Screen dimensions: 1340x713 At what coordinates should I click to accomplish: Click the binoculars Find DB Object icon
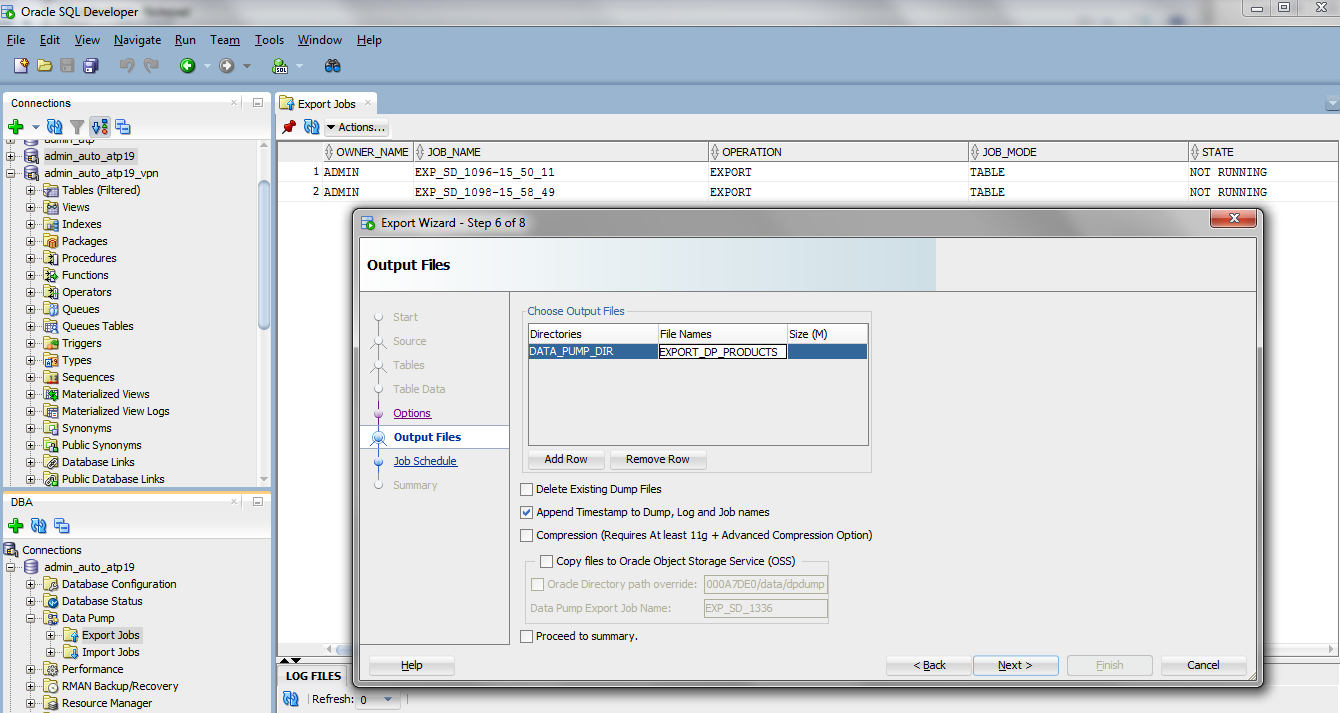point(333,66)
